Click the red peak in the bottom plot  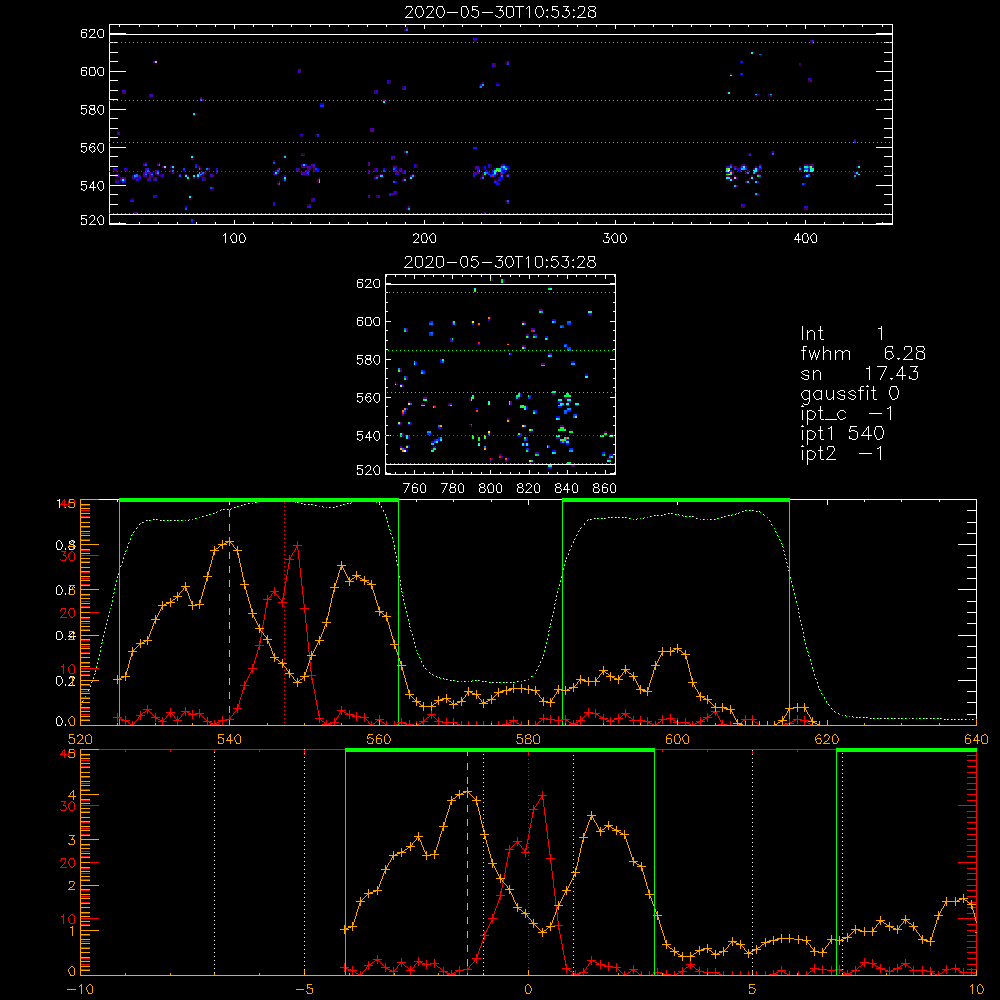click(543, 795)
